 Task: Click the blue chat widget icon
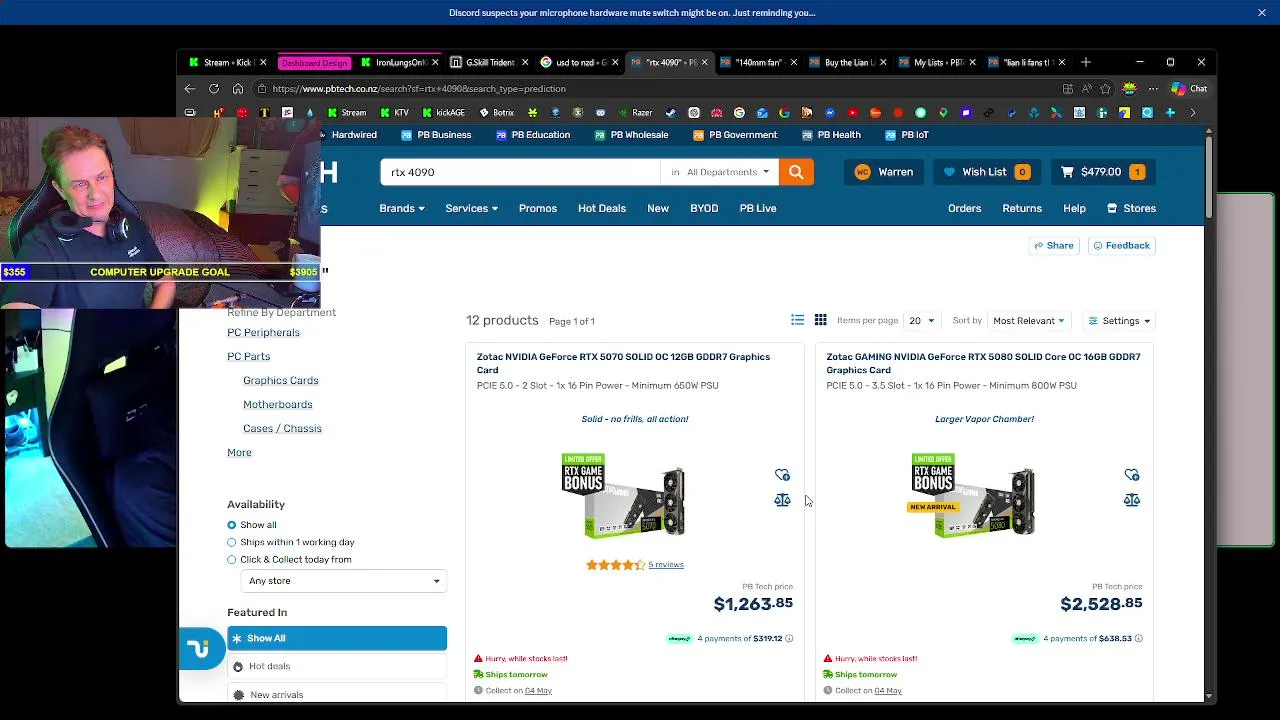click(x=200, y=650)
